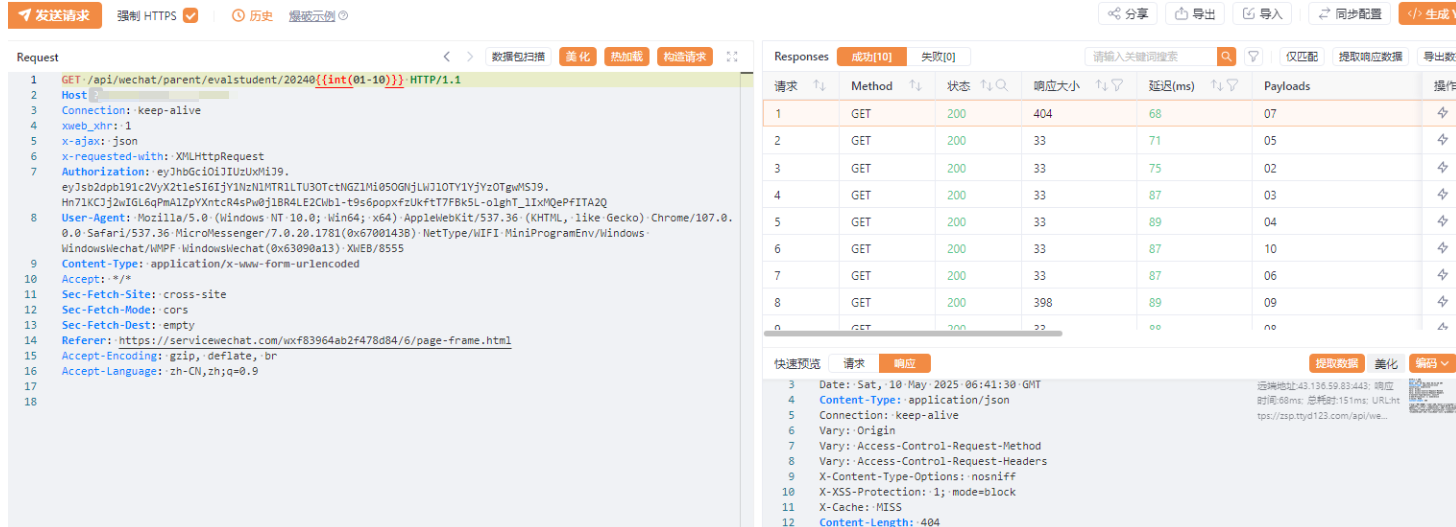
Task: Open the 历史 history panel
Action: coord(252,16)
